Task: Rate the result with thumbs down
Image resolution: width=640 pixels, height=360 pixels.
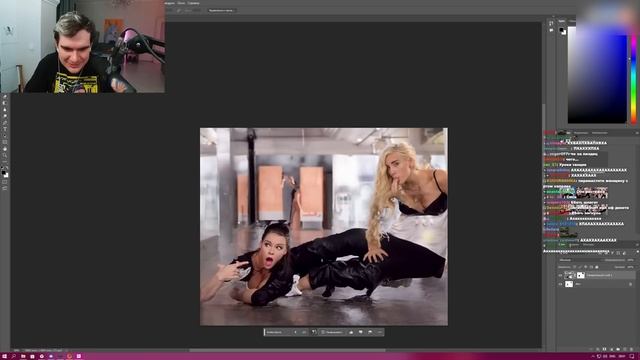Action: click(x=360, y=332)
